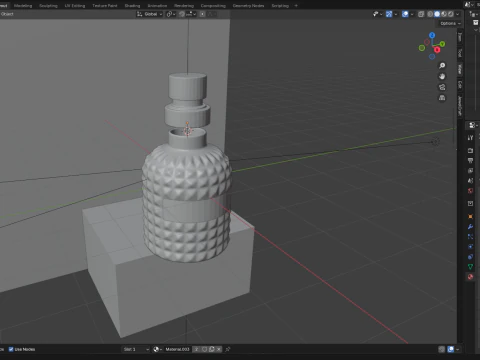The height and width of the screenshot is (360, 480).
Task: Toggle proportional editing button
Action: [202, 14]
